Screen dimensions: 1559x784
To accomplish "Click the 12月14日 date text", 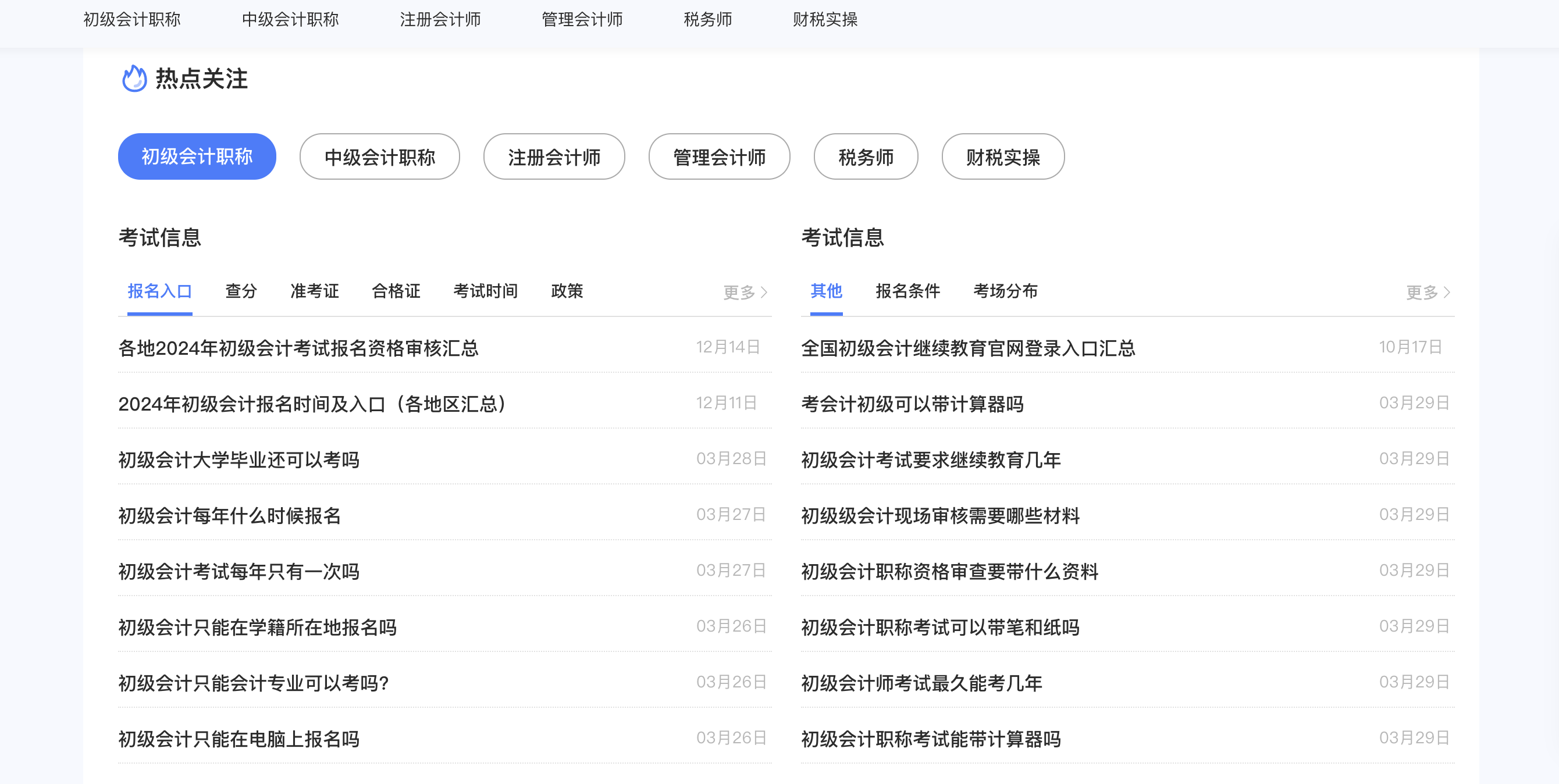I will click(728, 347).
